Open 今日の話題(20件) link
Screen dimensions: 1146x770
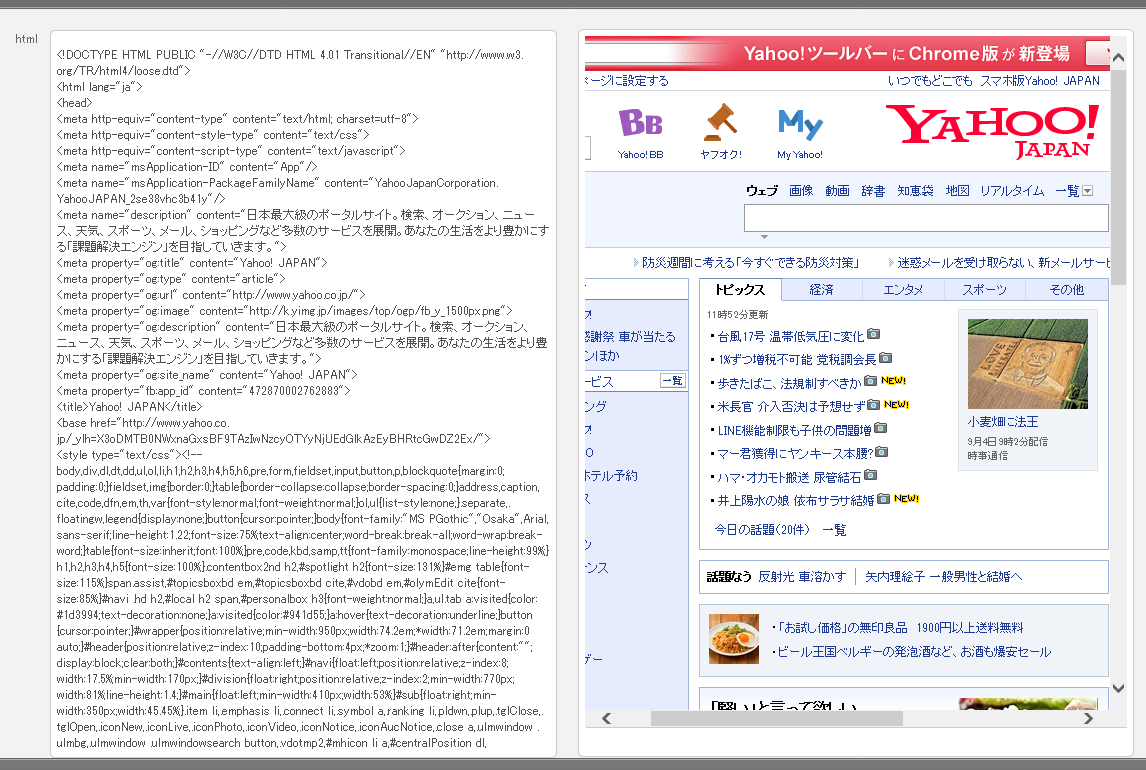click(x=762, y=530)
